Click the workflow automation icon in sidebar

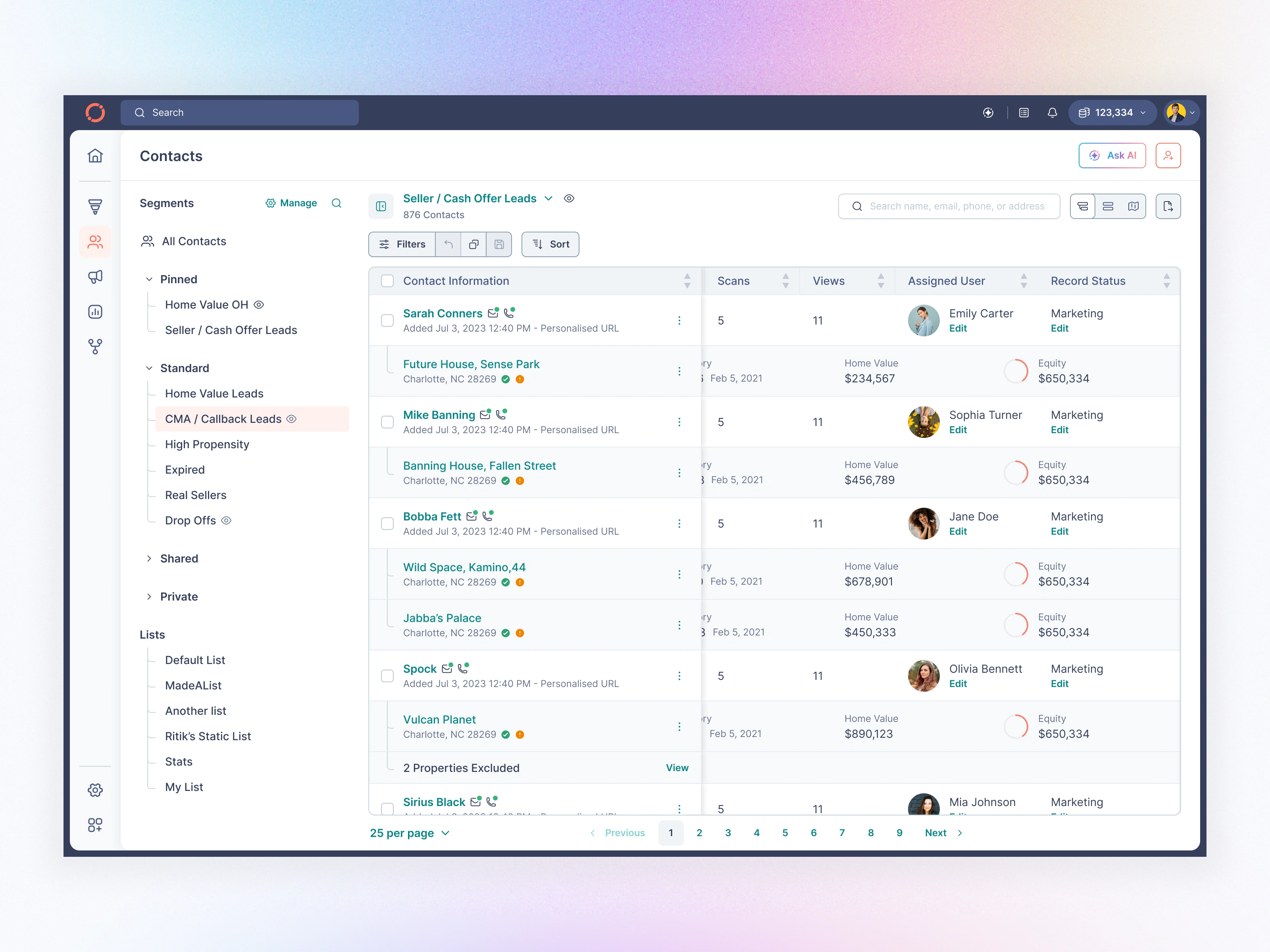[95, 346]
